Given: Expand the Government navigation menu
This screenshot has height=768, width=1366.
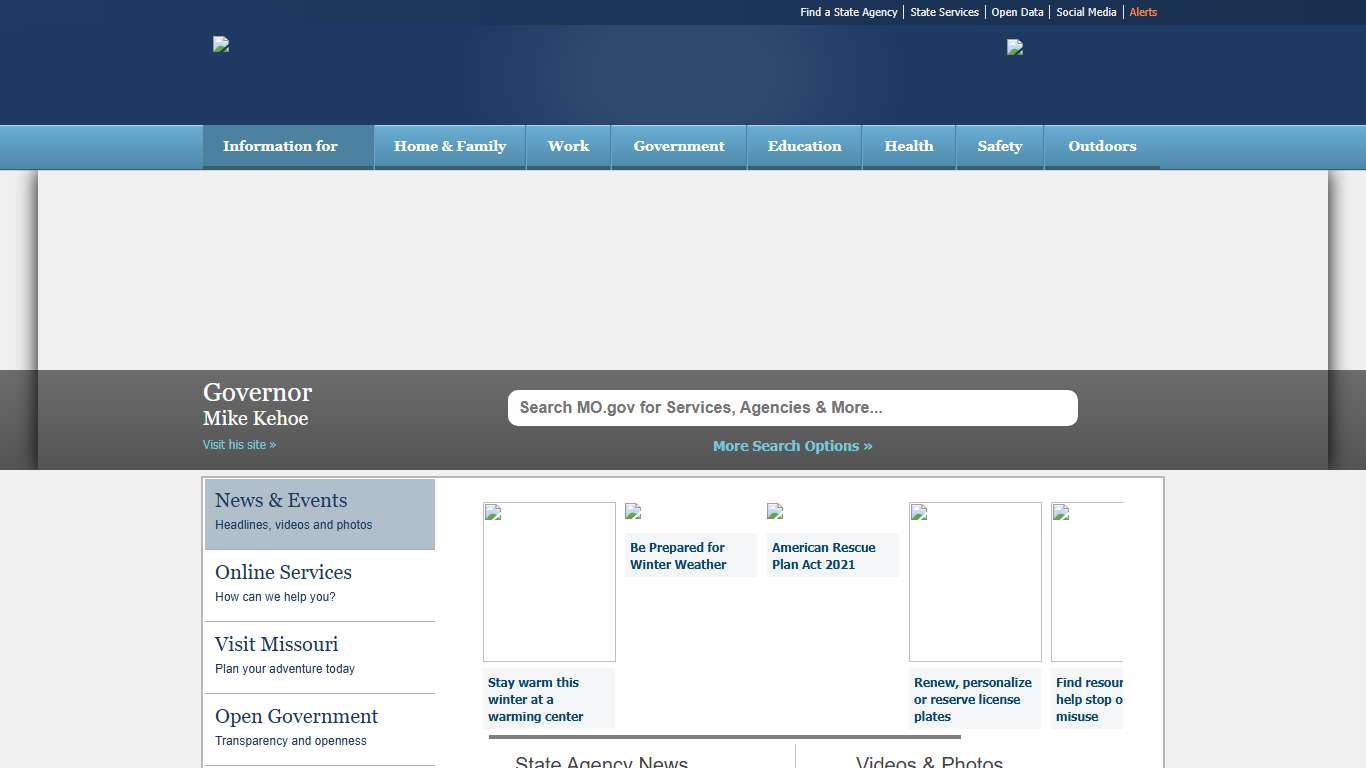Looking at the screenshot, I should point(679,146).
